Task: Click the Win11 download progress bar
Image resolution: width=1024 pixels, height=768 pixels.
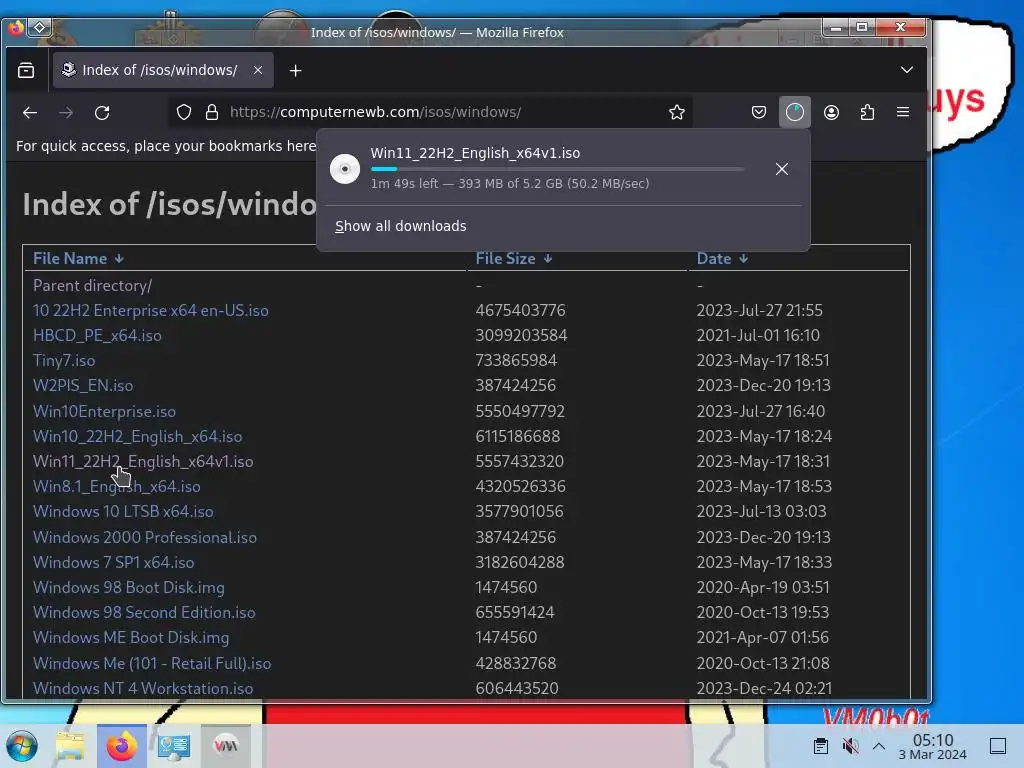Action: point(557,169)
